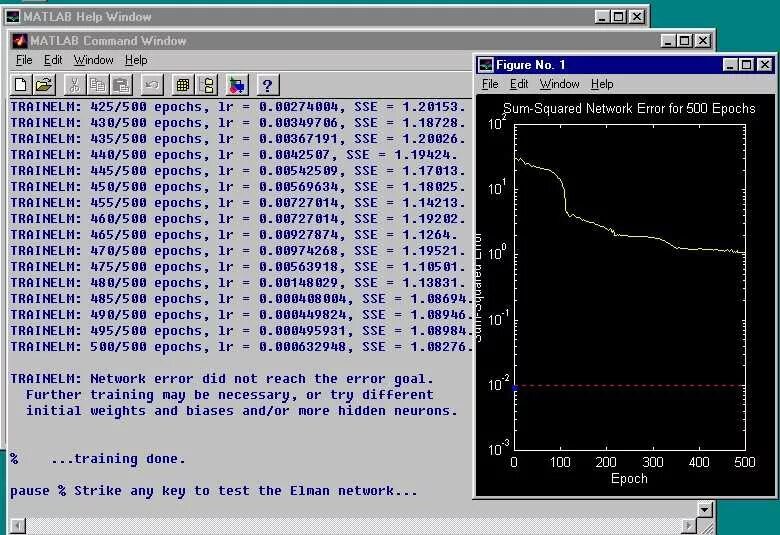Click the horizontal scrollbar right arrow
Screen dimensions: 780x535
tap(688, 526)
